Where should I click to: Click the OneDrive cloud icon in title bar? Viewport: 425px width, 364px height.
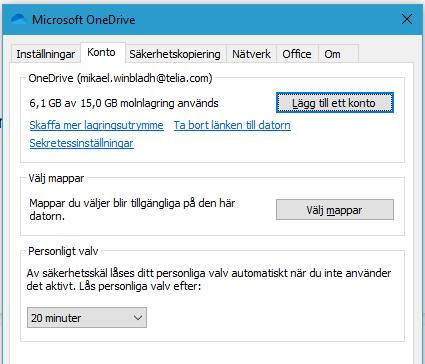coord(19,19)
